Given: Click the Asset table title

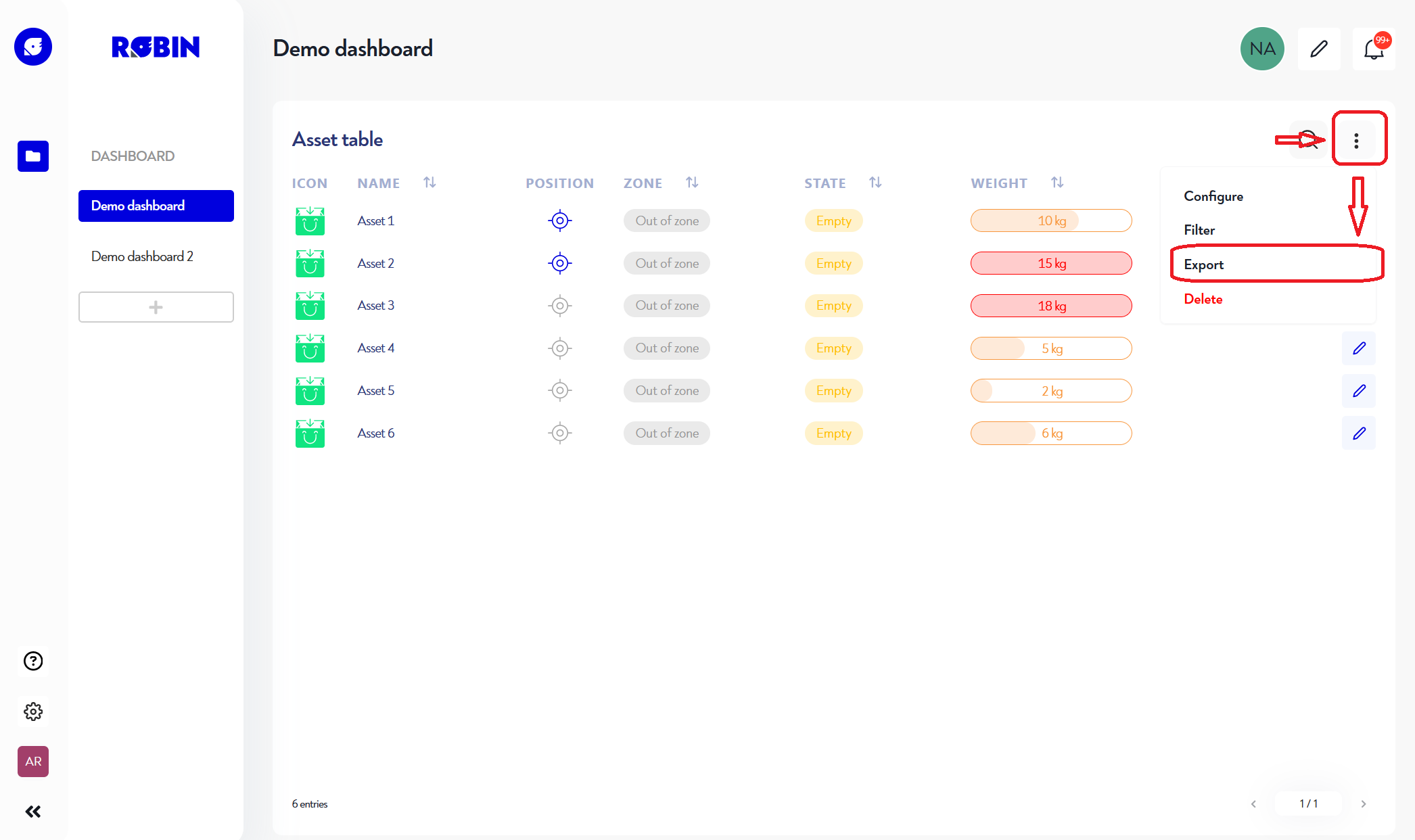Looking at the screenshot, I should [338, 139].
